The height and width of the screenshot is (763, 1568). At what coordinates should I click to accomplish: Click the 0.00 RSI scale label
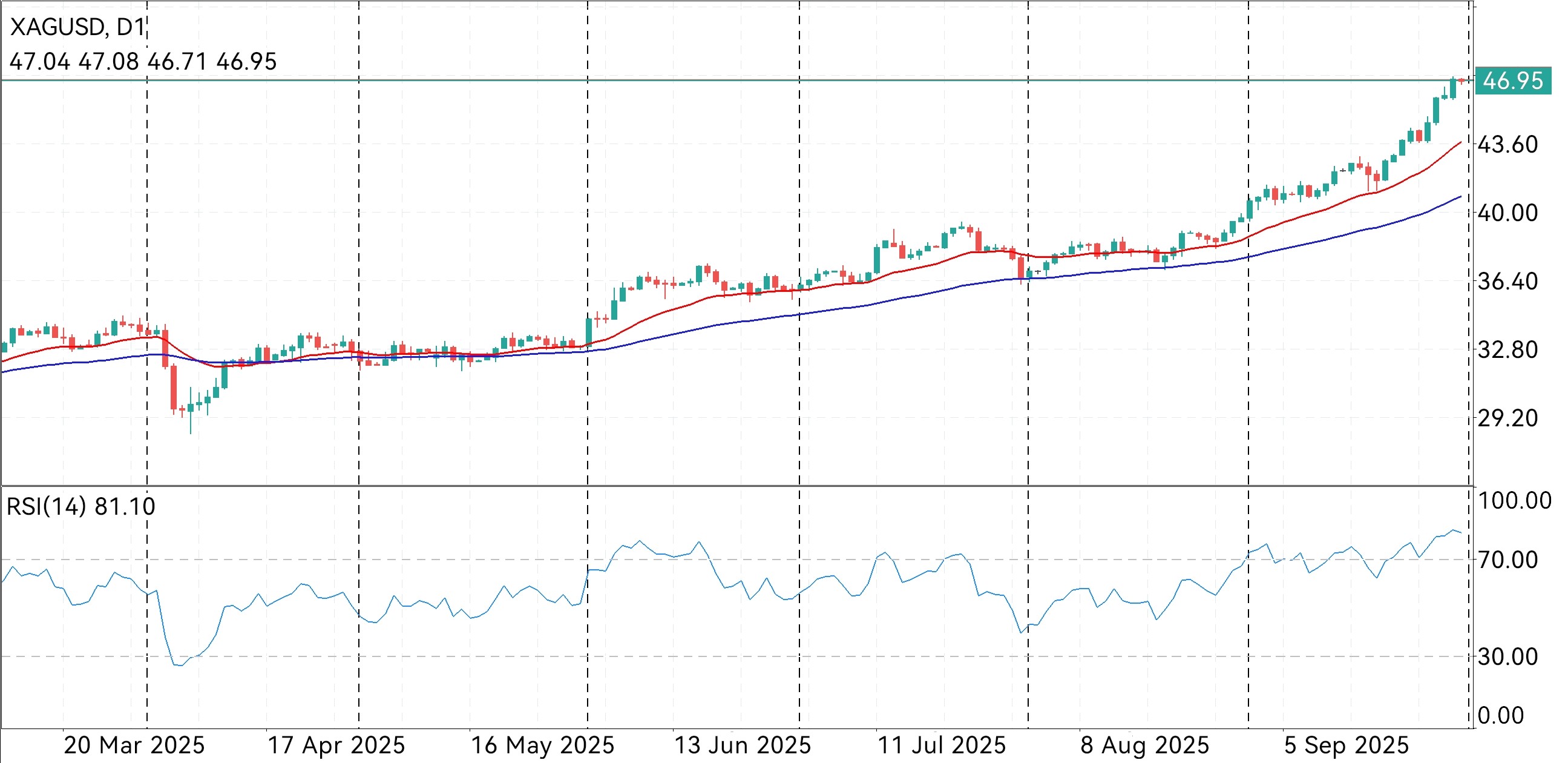pos(1500,715)
